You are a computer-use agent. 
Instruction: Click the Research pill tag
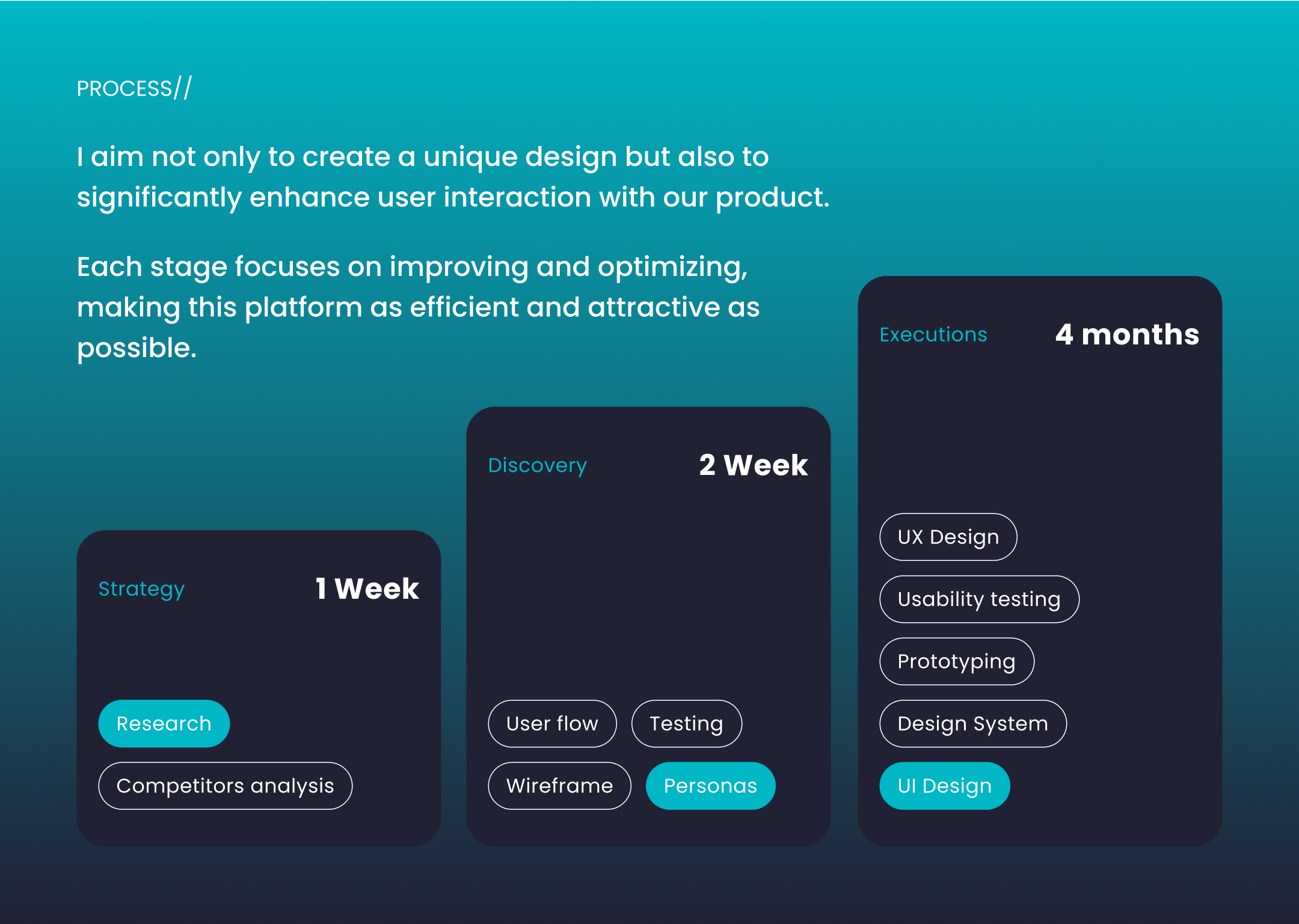point(164,723)
